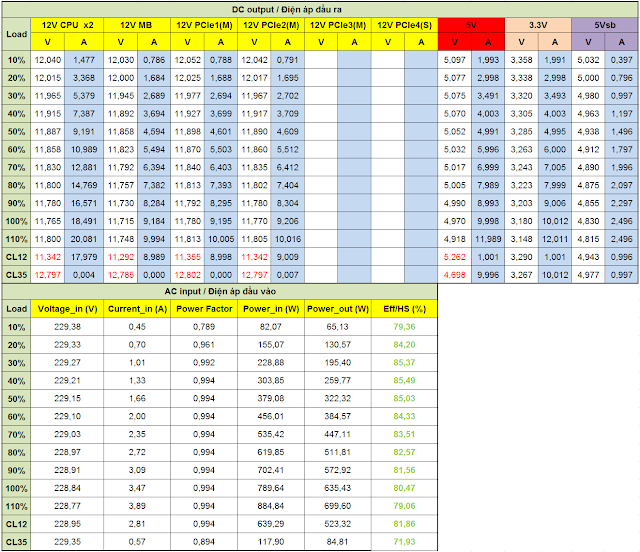This screenshot has height=552, width=640.
Task: Click the Eff/HS (%) column header
Action: coord(404,309)
